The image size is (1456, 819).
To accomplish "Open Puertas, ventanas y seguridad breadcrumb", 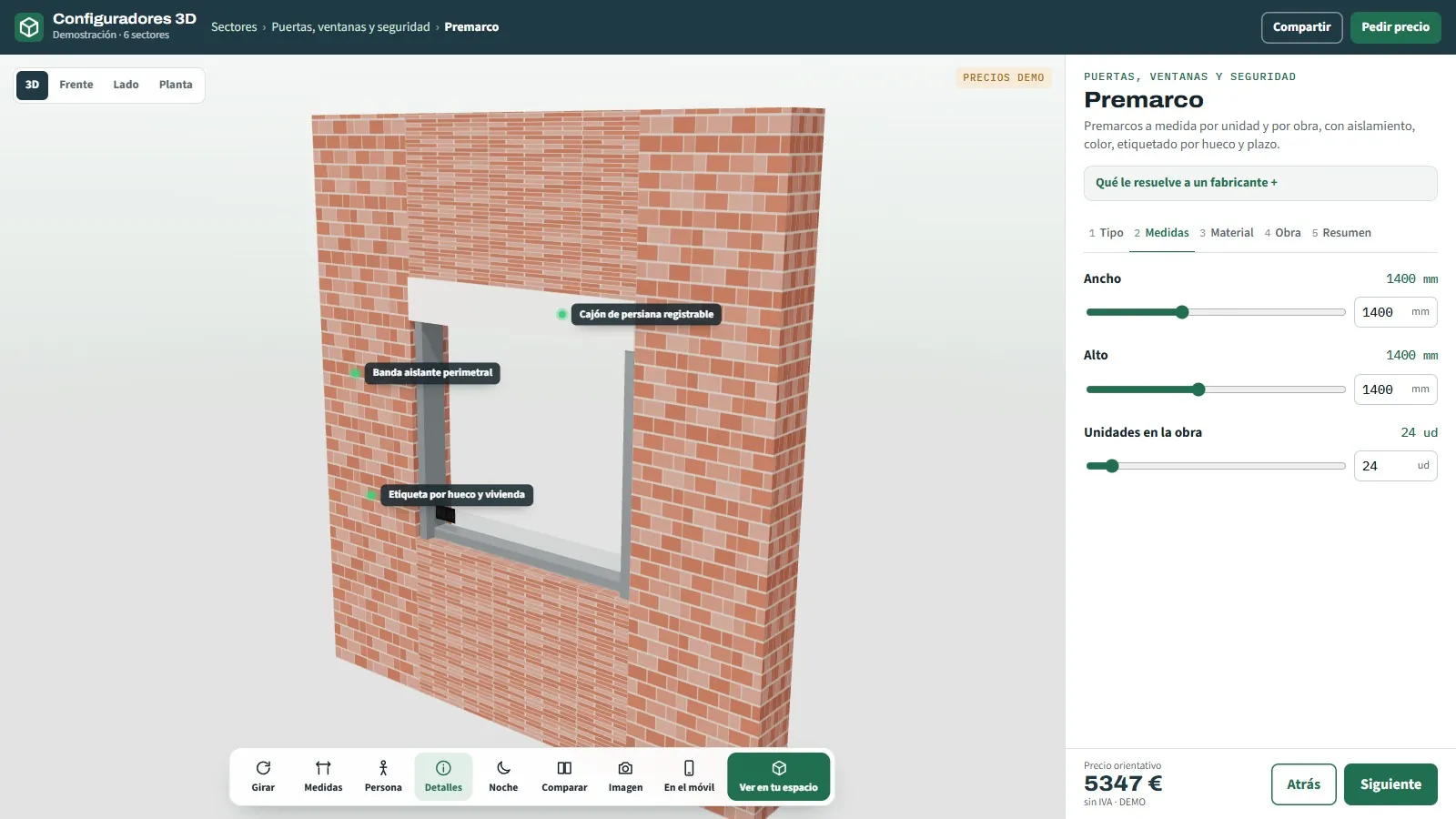I will (350, 27).
